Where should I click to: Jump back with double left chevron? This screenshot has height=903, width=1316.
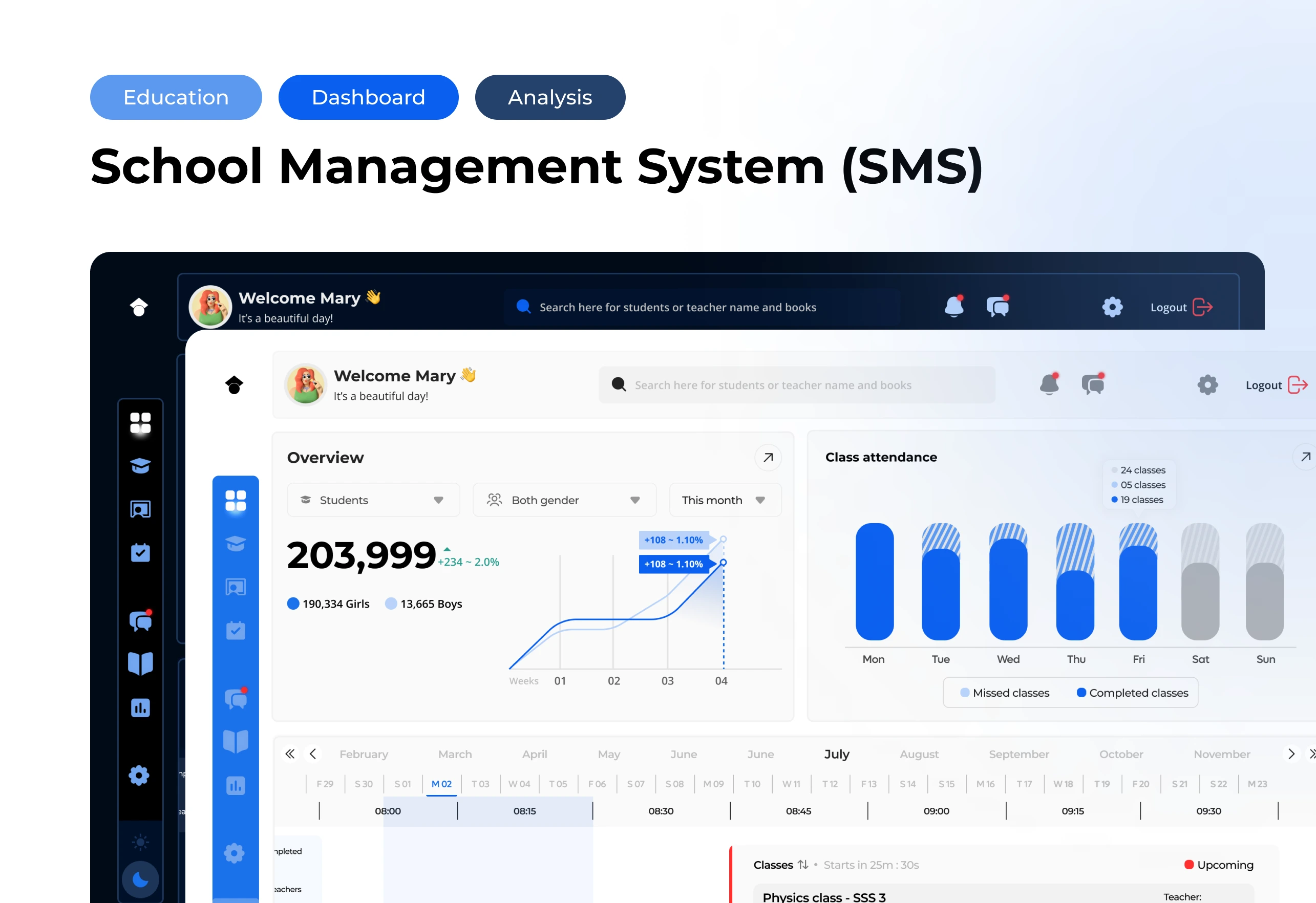click(290, 754)
